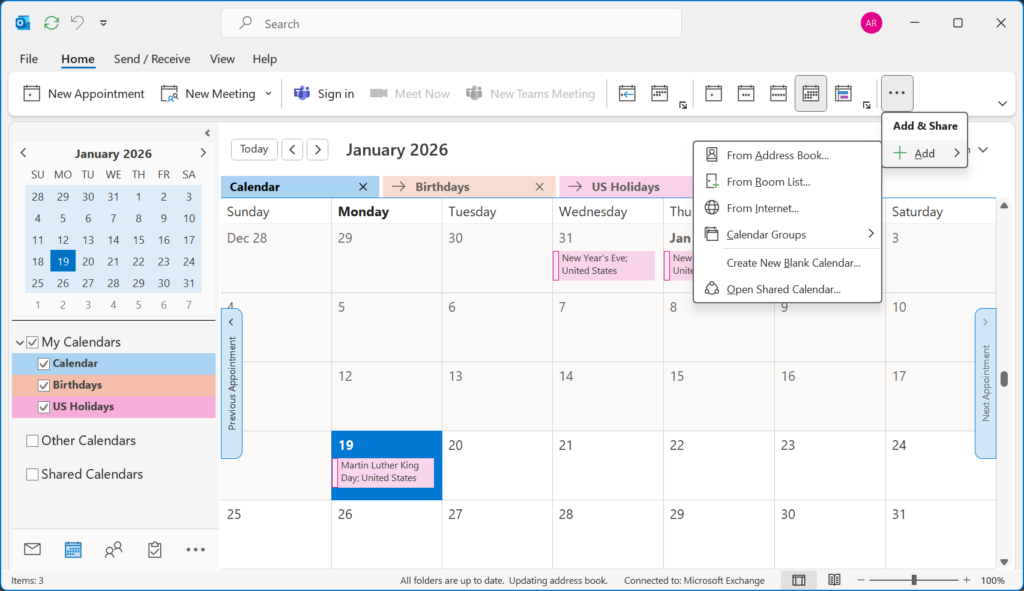
Task: Uncheck the US Holidays calendar
Action: [x=43, y=407]
